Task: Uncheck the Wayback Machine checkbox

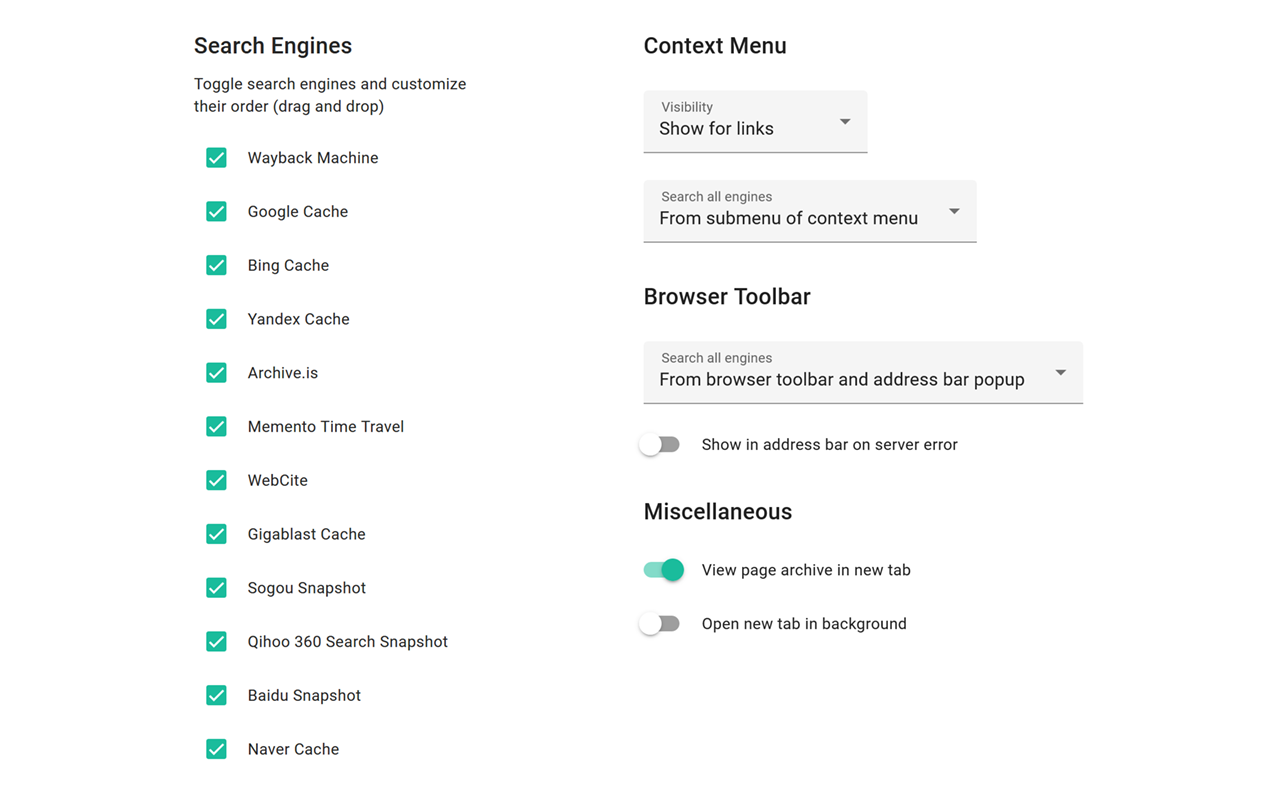Action: click(216, 158)
